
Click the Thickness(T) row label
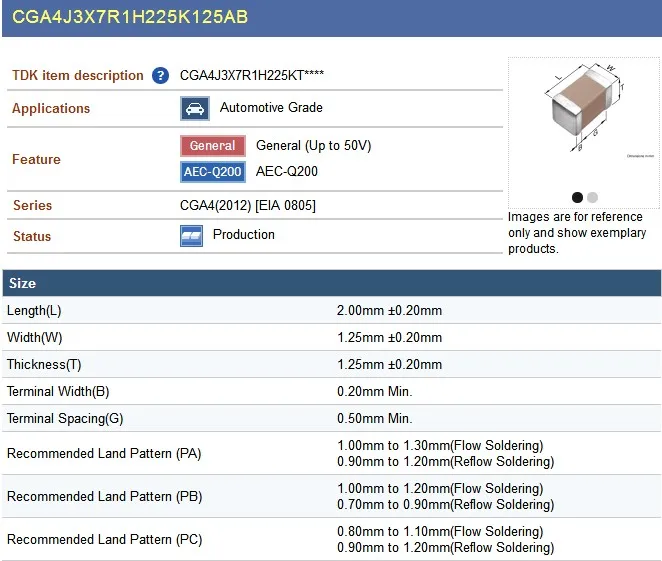[44, 365]
